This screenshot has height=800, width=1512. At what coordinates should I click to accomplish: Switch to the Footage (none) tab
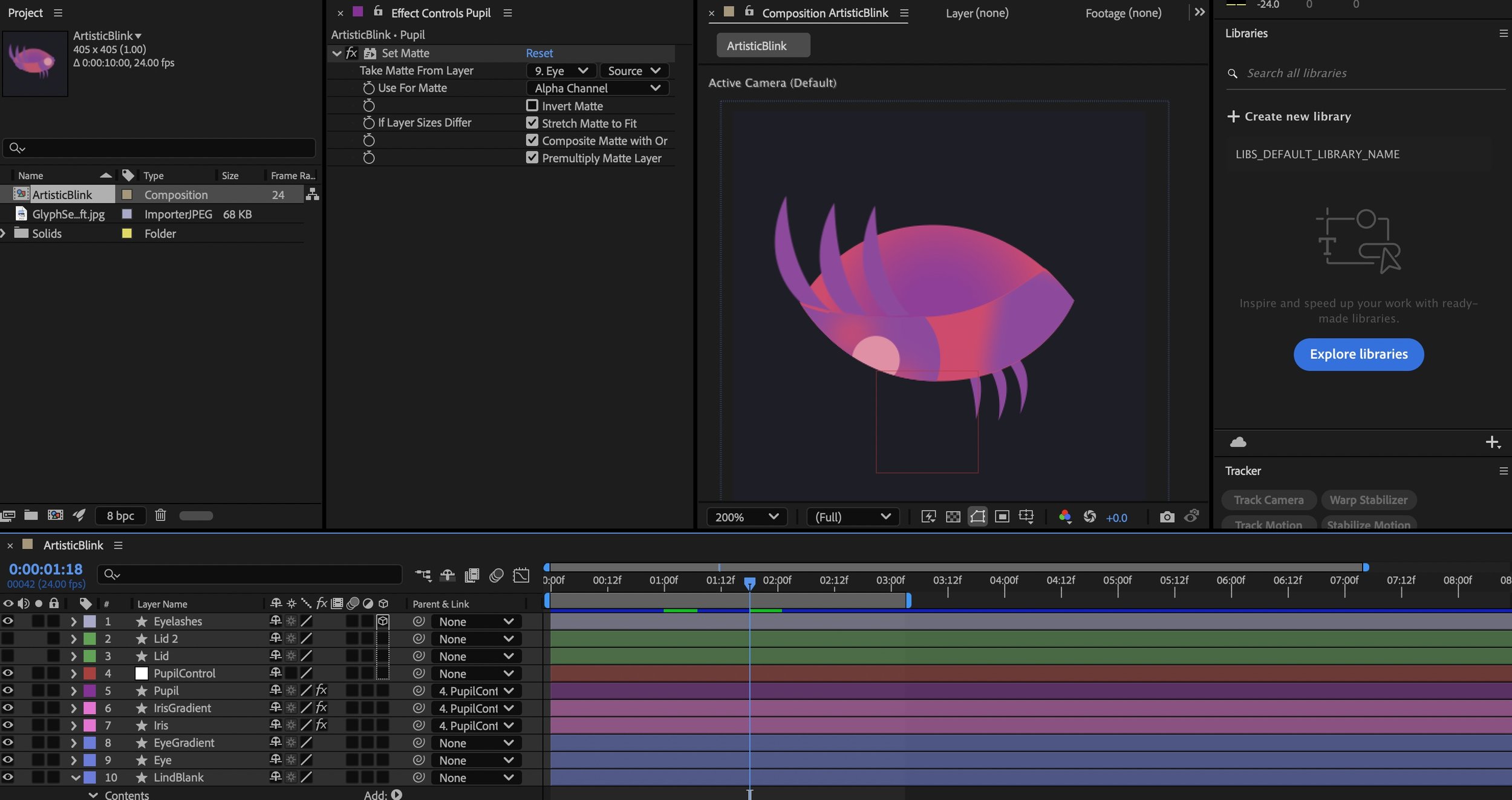tap(1123, 13)
